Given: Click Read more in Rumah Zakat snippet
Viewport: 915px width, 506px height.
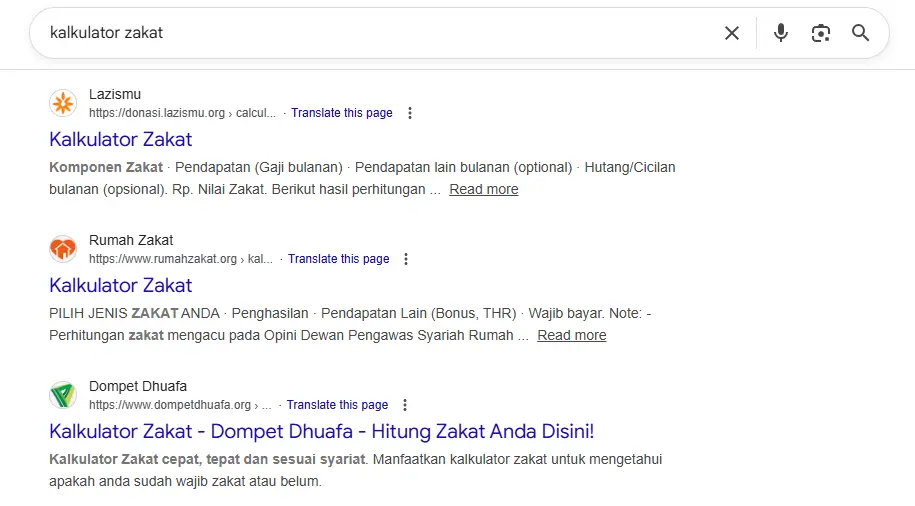Looking at the screenshot, I should pos(572,335).
